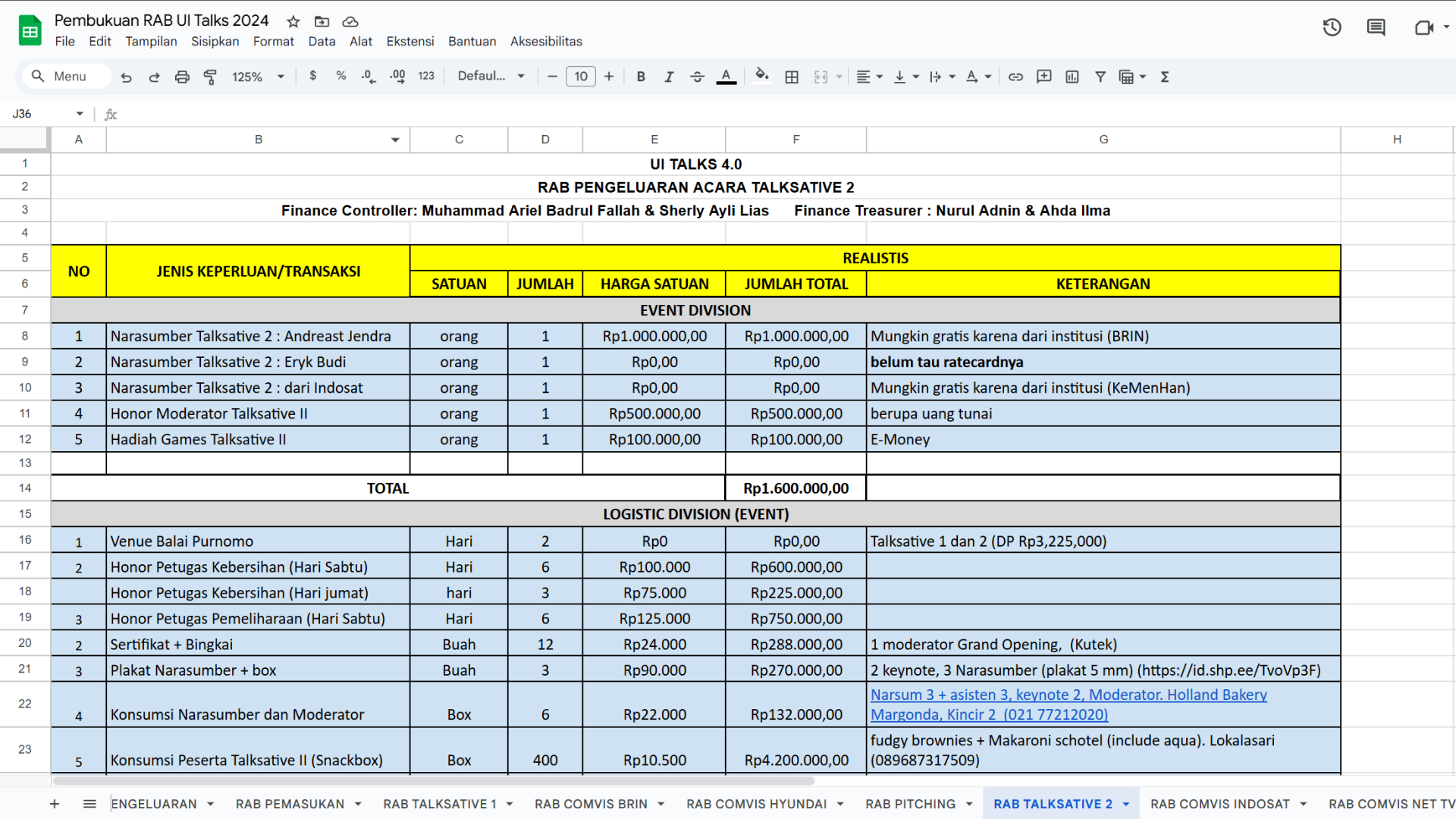Open the fill color picker
Image resolution: width=1456 pixels, height=819 pixels.
762,76
